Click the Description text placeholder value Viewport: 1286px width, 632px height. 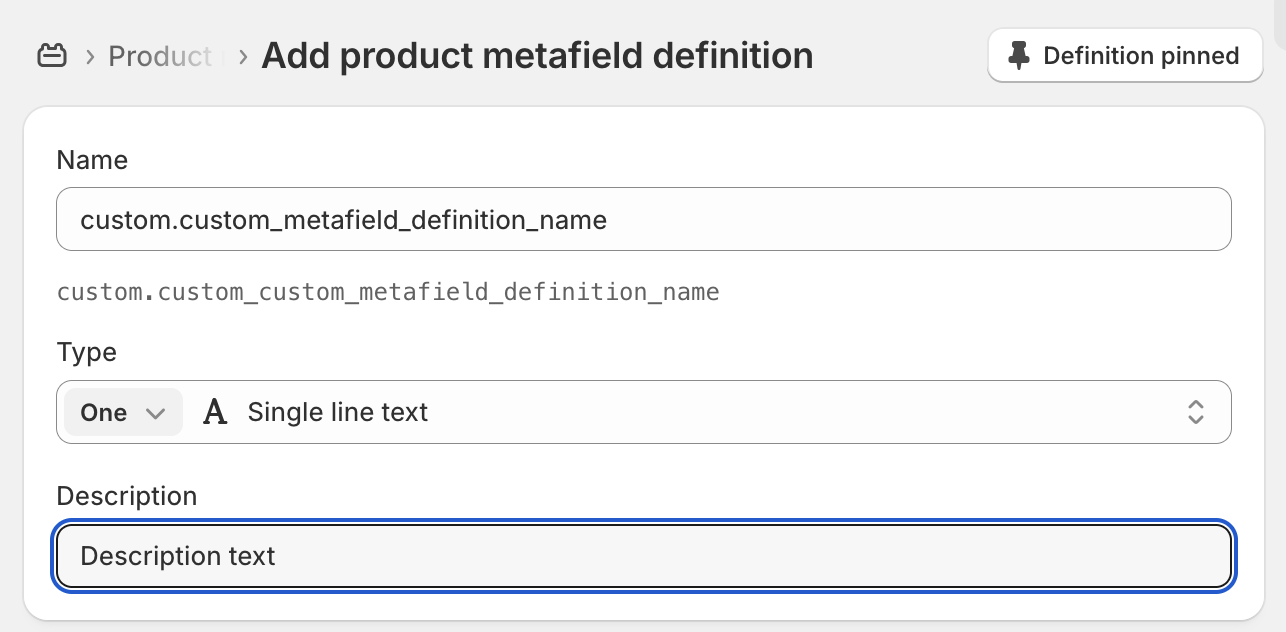(177, 556)
